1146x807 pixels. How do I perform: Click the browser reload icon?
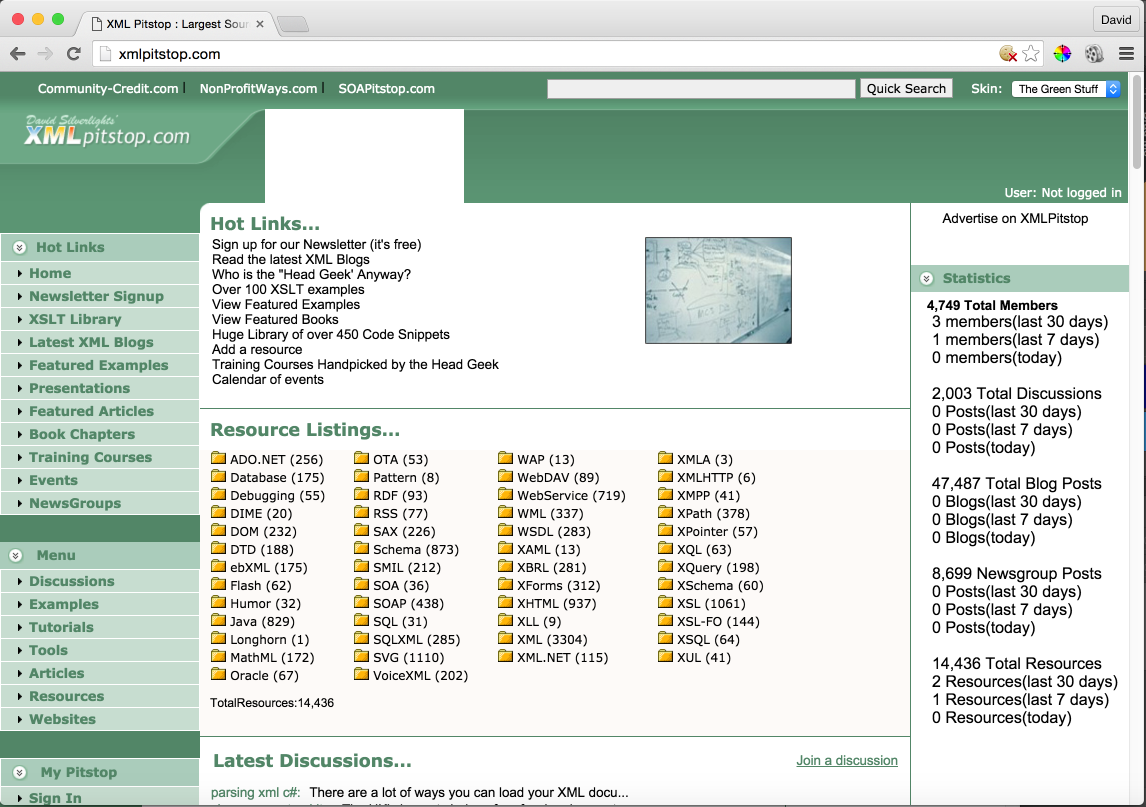pos(73,53)
